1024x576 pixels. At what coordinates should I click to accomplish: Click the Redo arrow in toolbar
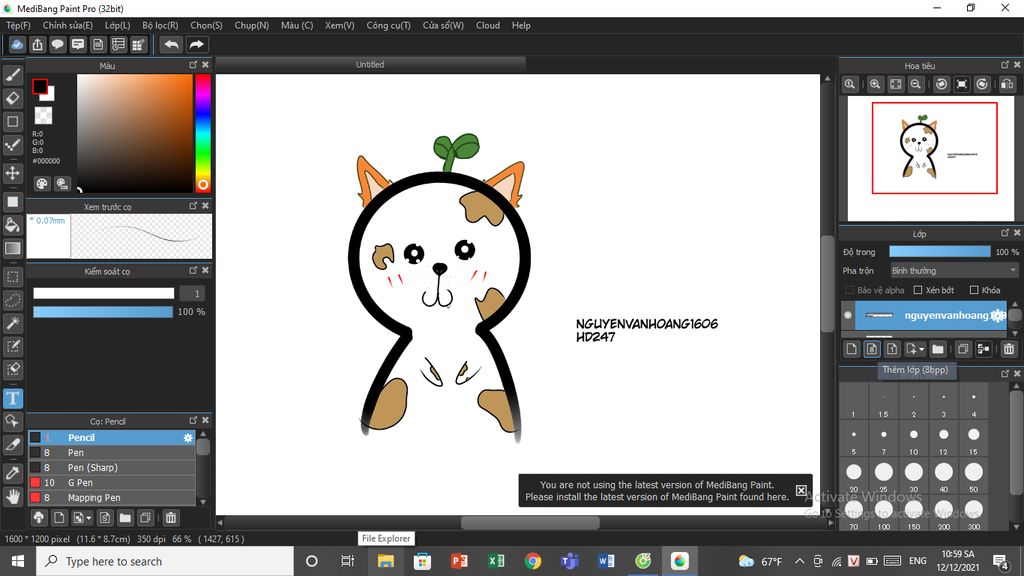coord(196,44)
